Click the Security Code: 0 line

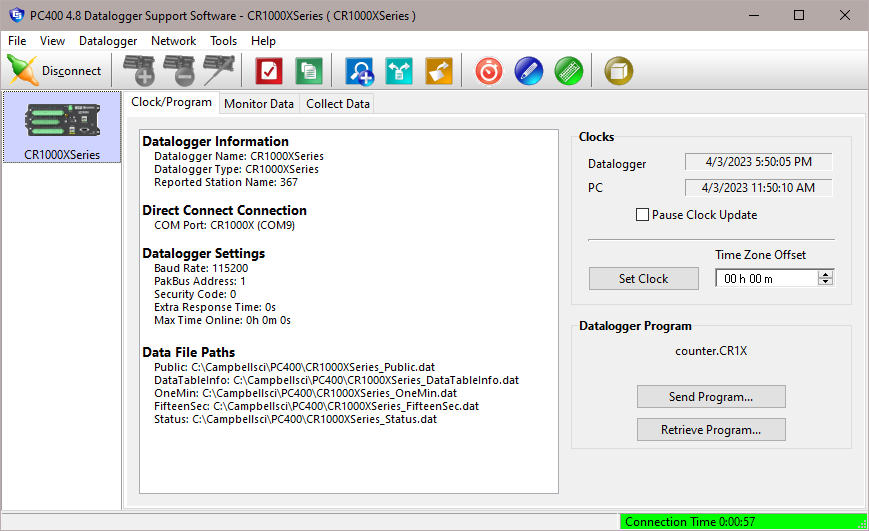pyautogui.click(x=195, y=294)
